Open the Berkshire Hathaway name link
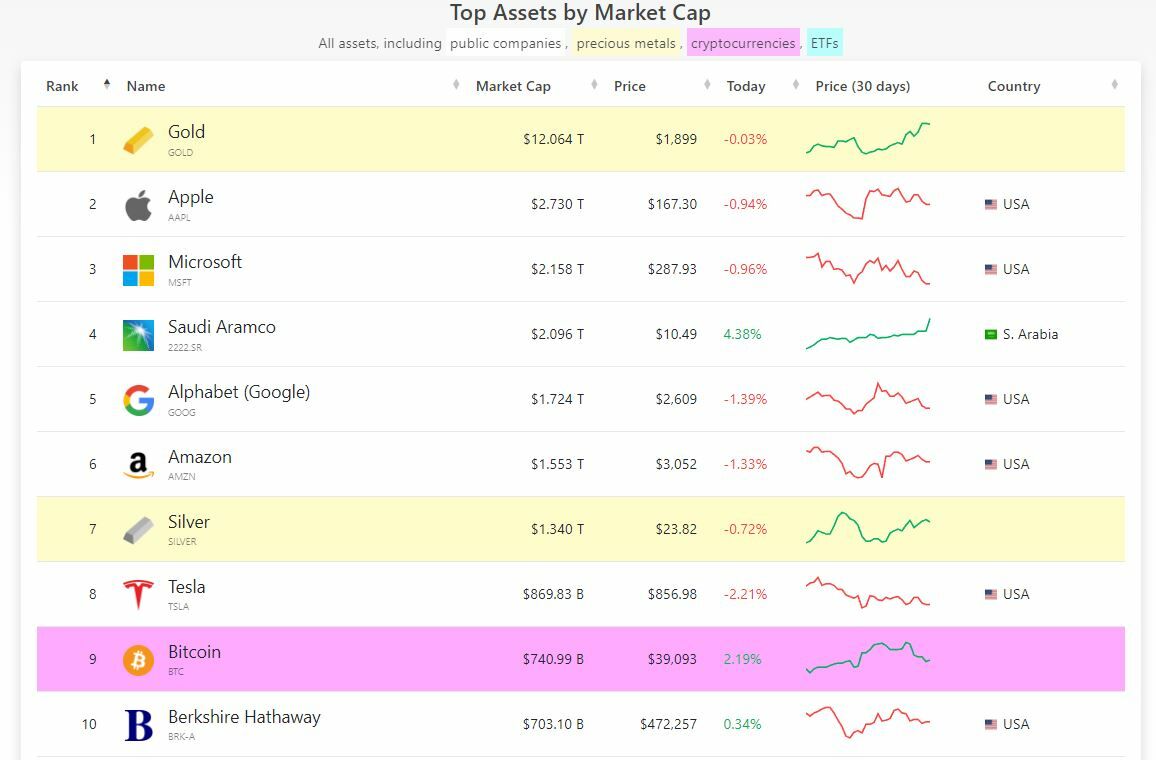 [x=244, y=717]
